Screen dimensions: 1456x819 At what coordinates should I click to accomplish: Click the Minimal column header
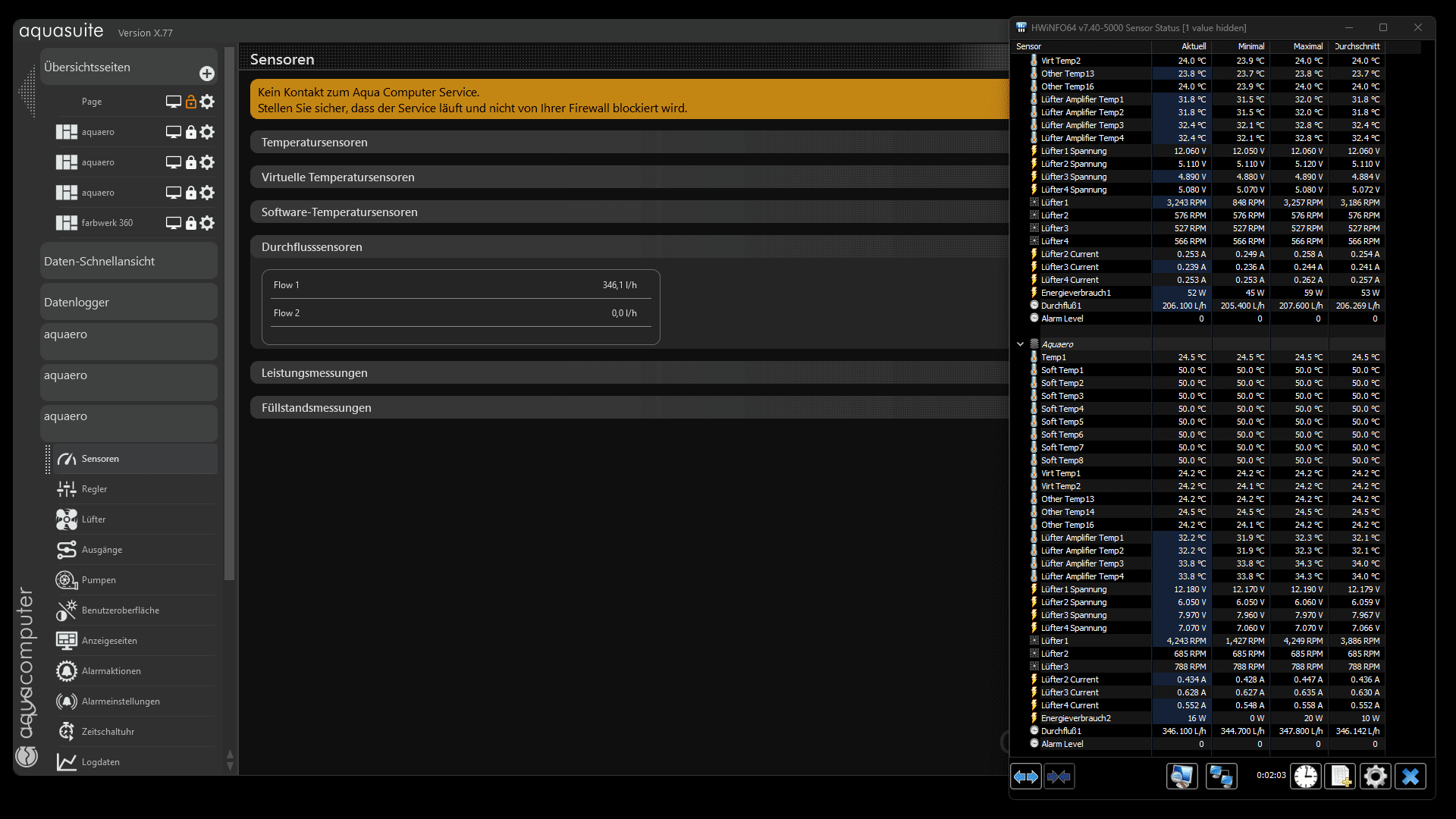click(1241, 47)
